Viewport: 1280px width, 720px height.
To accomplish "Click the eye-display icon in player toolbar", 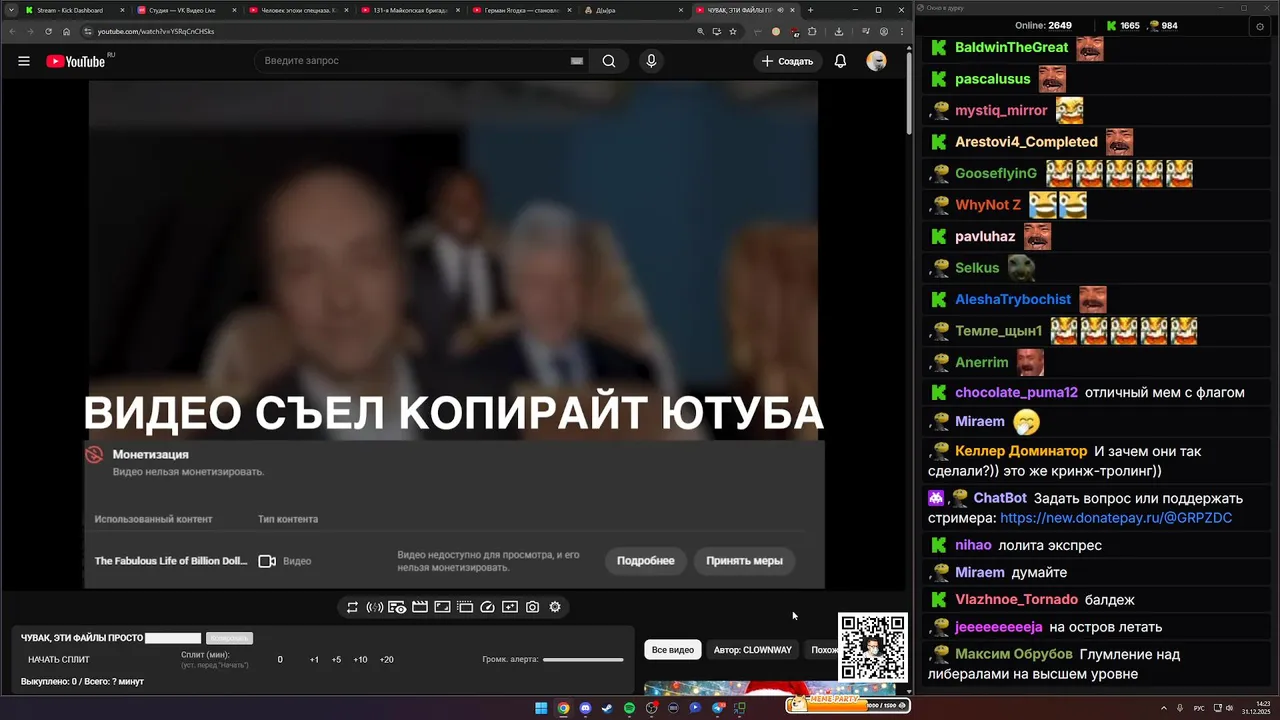I will coord(397,607).
